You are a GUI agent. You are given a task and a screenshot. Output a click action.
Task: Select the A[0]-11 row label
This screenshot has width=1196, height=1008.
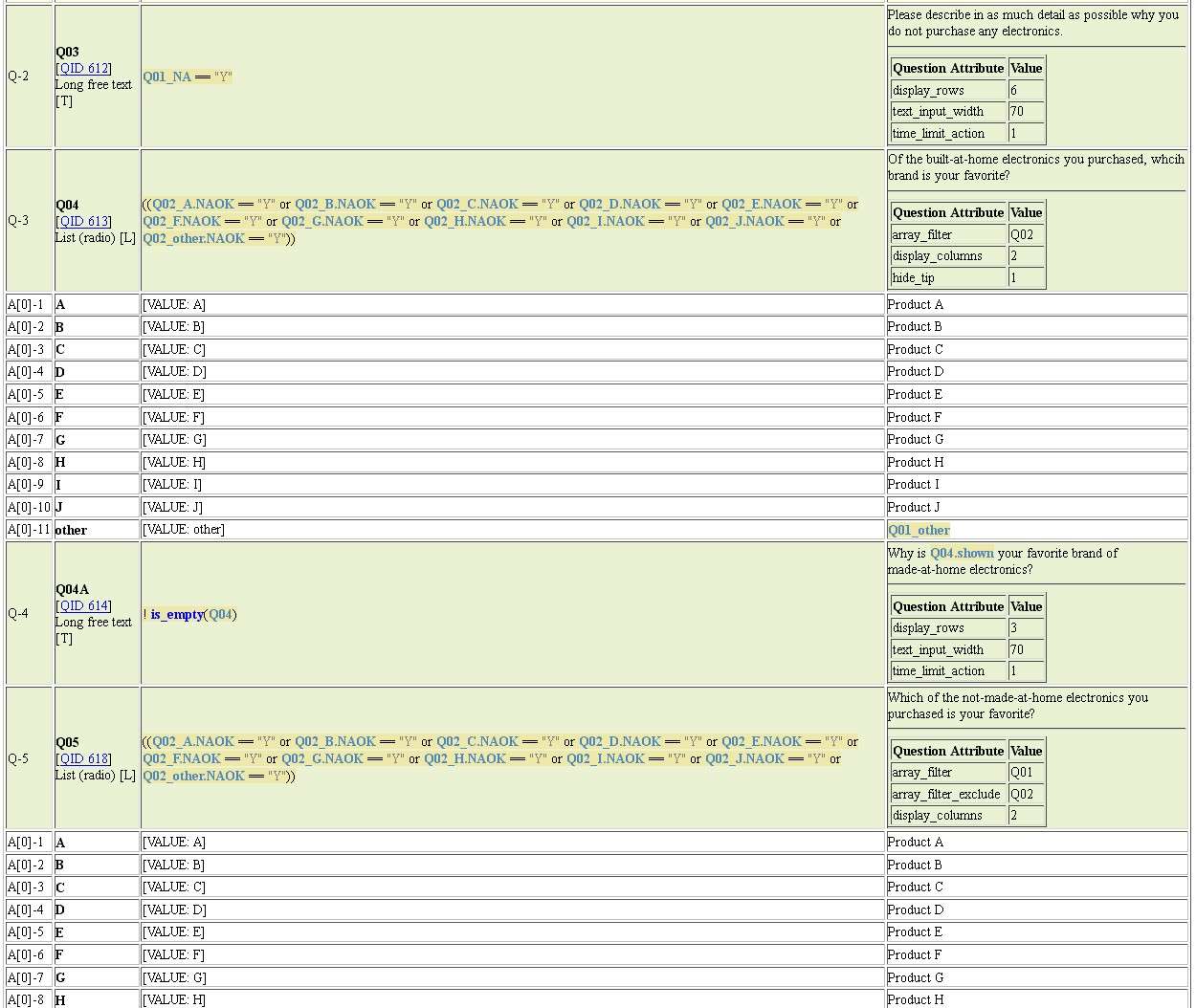click(x=29, y=530)
